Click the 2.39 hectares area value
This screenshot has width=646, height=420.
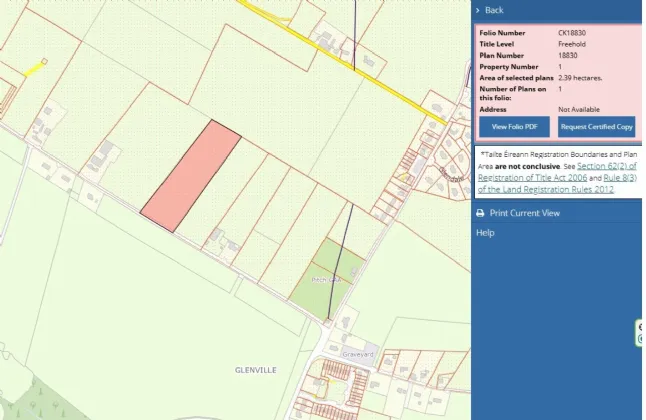coord(584,77)
